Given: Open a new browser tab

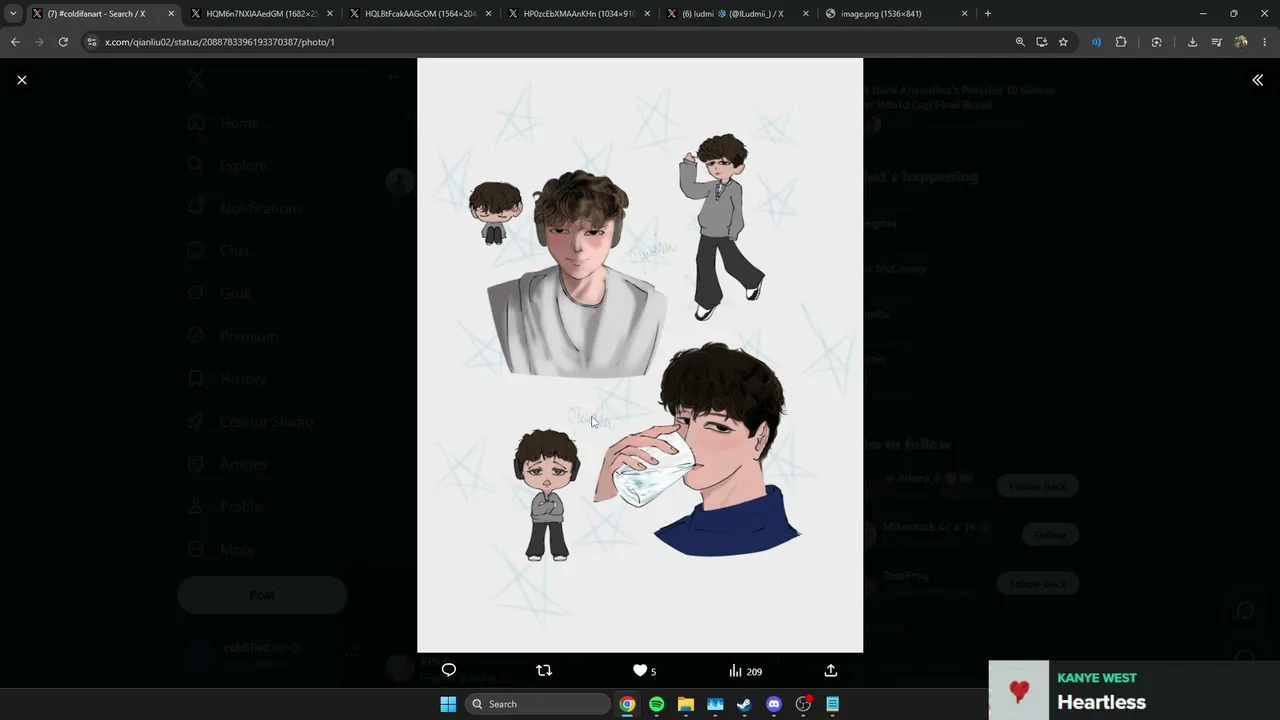Looking at the screenshot, I should coord(988,14).
